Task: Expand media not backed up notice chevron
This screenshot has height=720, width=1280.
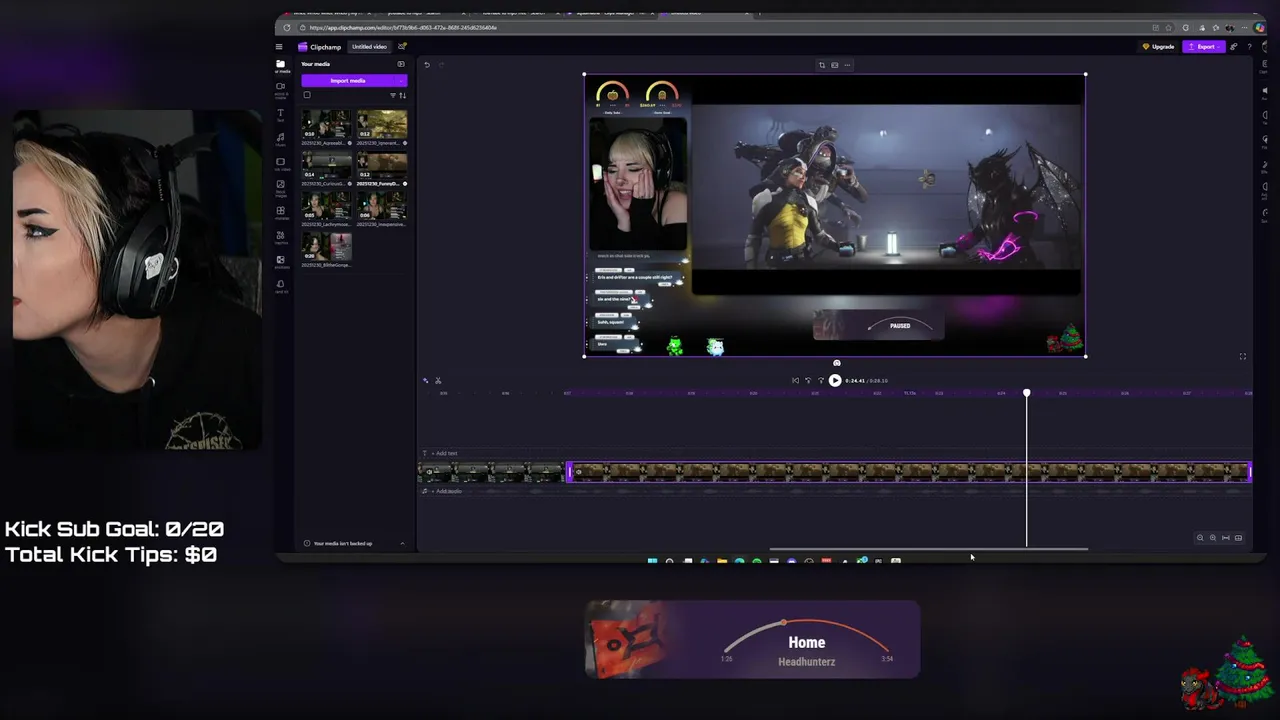Action: point(402,543)
